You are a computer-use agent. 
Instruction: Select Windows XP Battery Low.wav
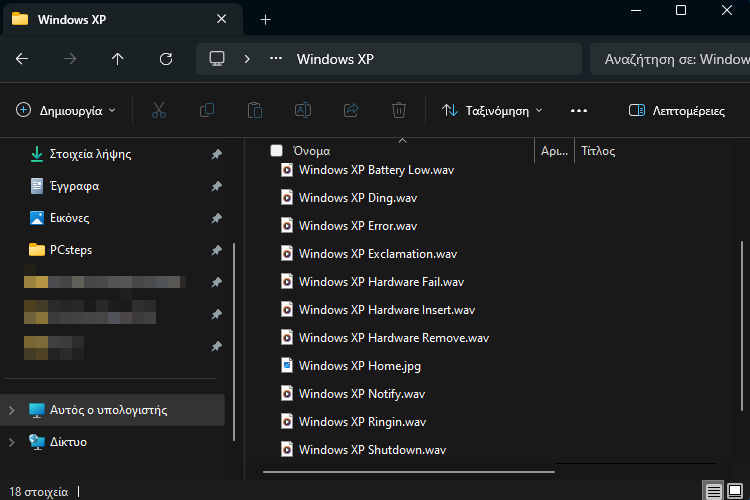pos(376,170)
